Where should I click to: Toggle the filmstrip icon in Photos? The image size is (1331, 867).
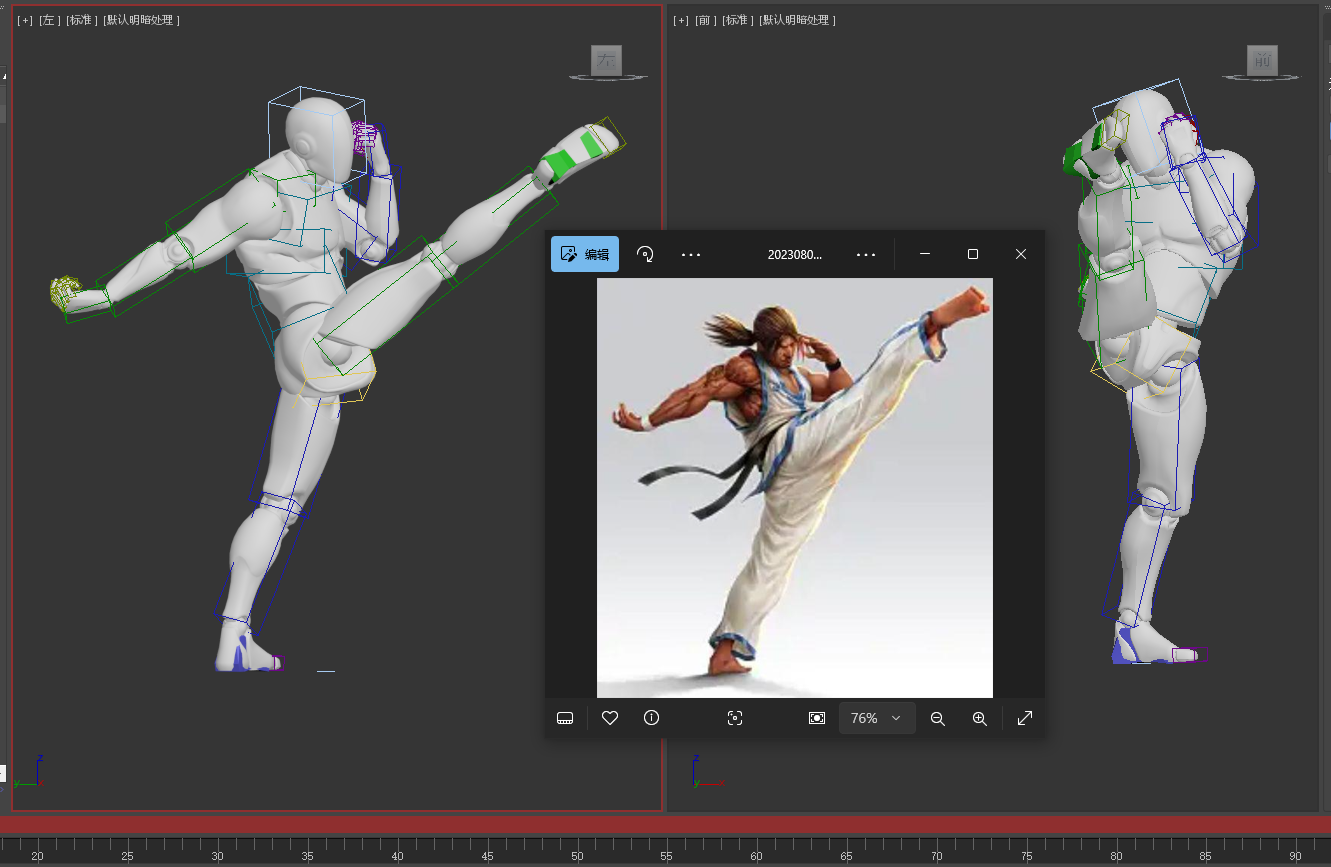coord(565,718)
